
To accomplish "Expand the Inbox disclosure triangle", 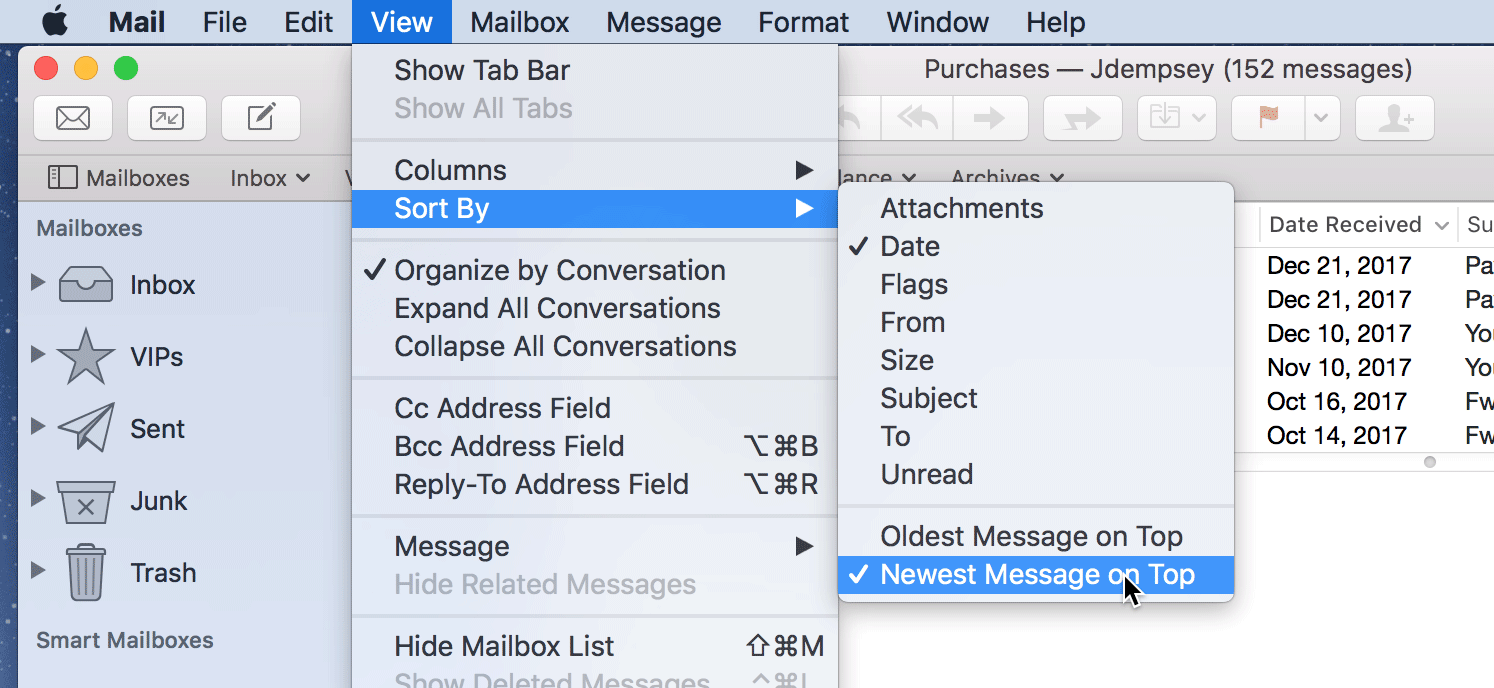I will (38, 283).
